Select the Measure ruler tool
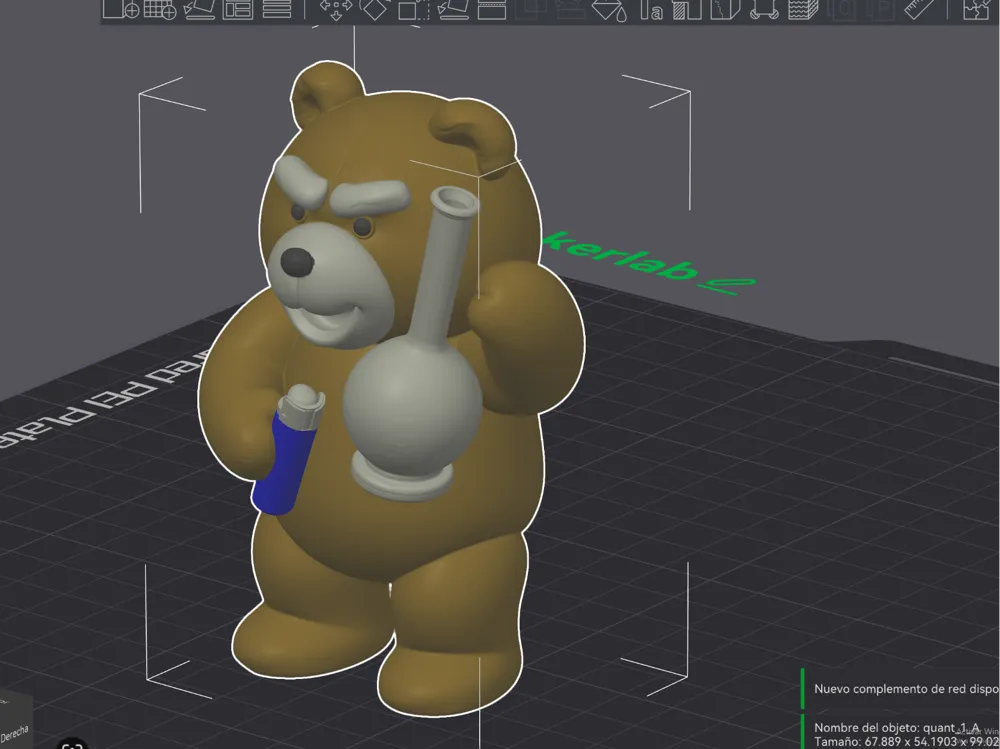The height and width of the screenshot is (749, 1000). [x=919, y=9]
